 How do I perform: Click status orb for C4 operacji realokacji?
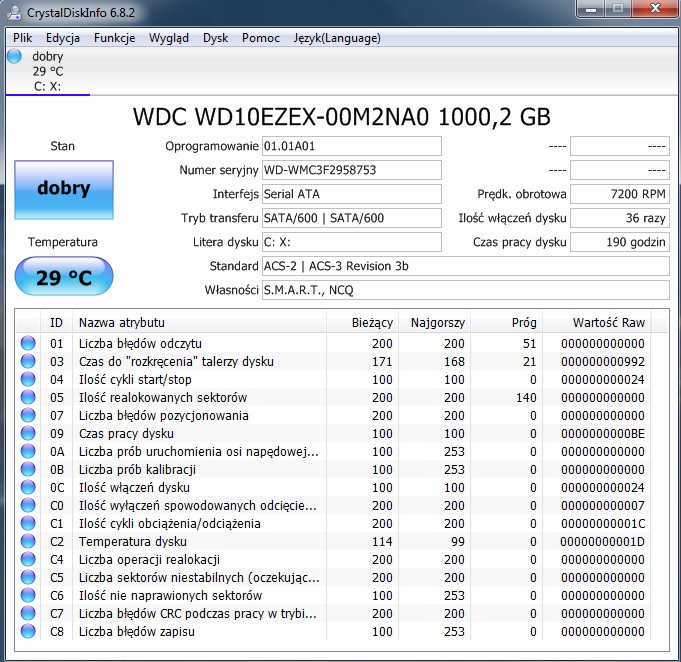point(28,559)
